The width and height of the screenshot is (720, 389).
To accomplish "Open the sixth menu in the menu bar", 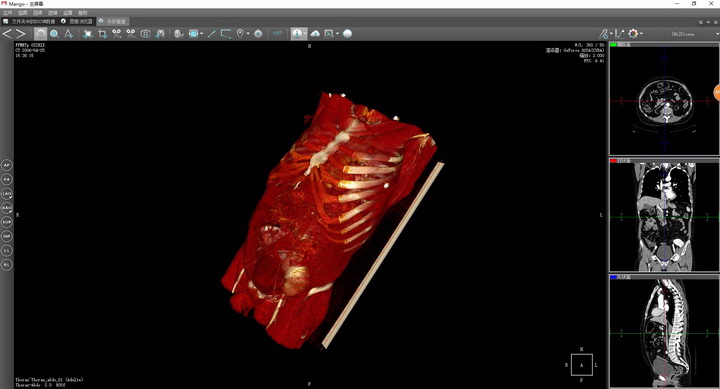I will coord(83,13).
